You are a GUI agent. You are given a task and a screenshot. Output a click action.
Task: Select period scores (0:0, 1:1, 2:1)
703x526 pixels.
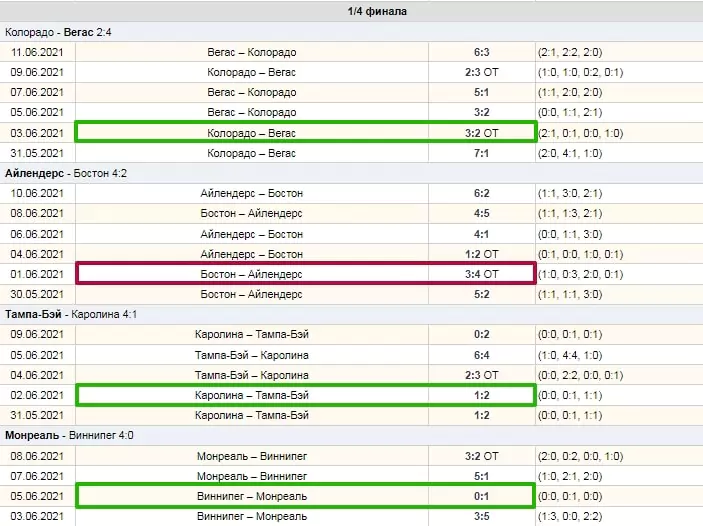pos(570,112)
